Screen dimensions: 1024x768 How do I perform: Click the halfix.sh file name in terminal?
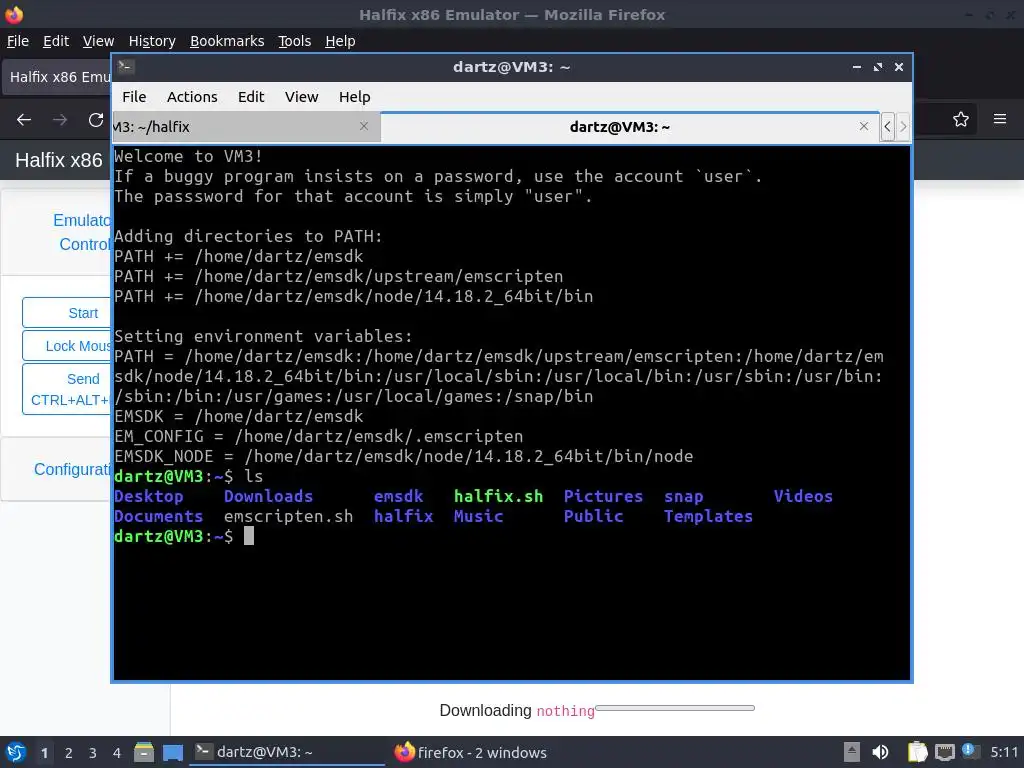[498, 496]
